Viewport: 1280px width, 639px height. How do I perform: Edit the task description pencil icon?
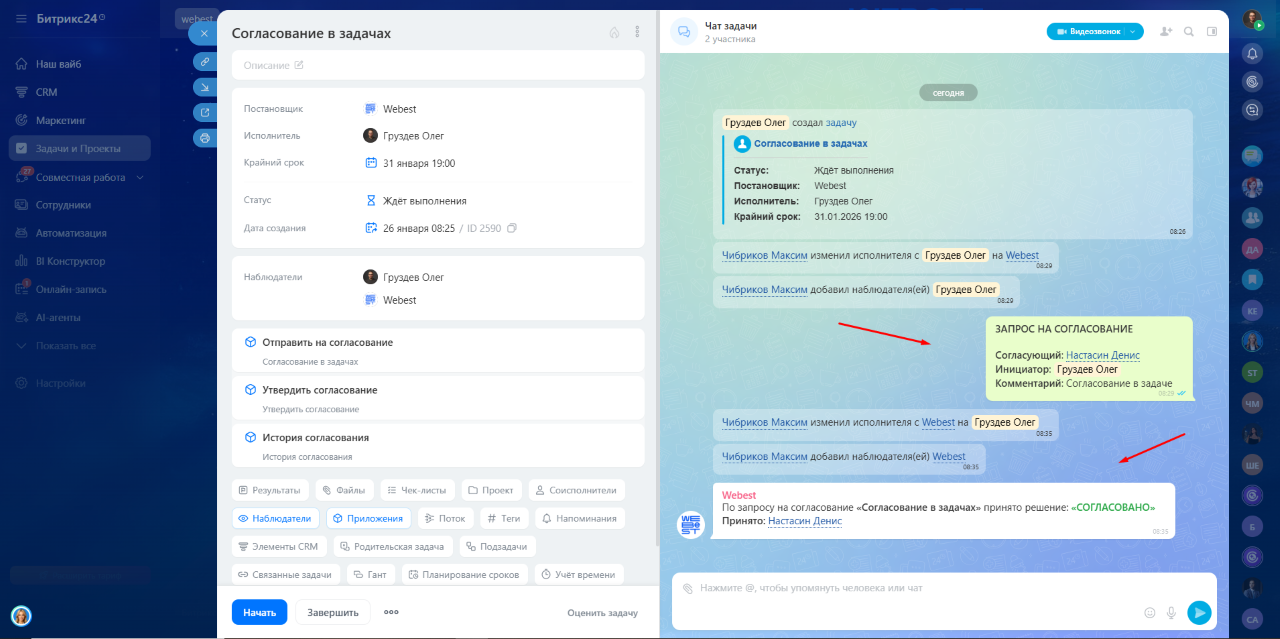point(298,65)
